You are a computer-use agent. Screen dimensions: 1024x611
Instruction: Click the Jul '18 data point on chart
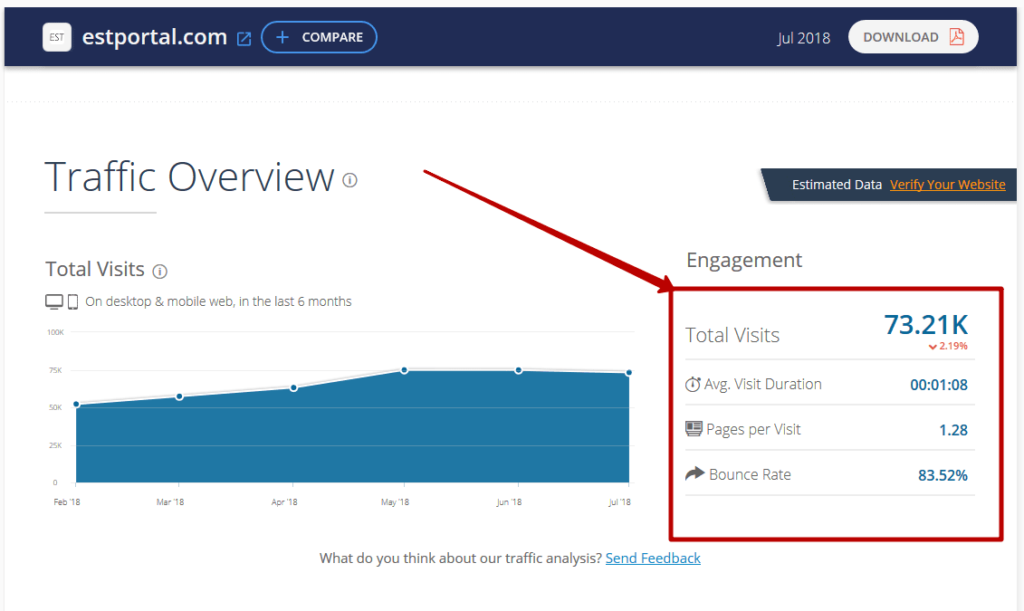[x=629, y=373]
